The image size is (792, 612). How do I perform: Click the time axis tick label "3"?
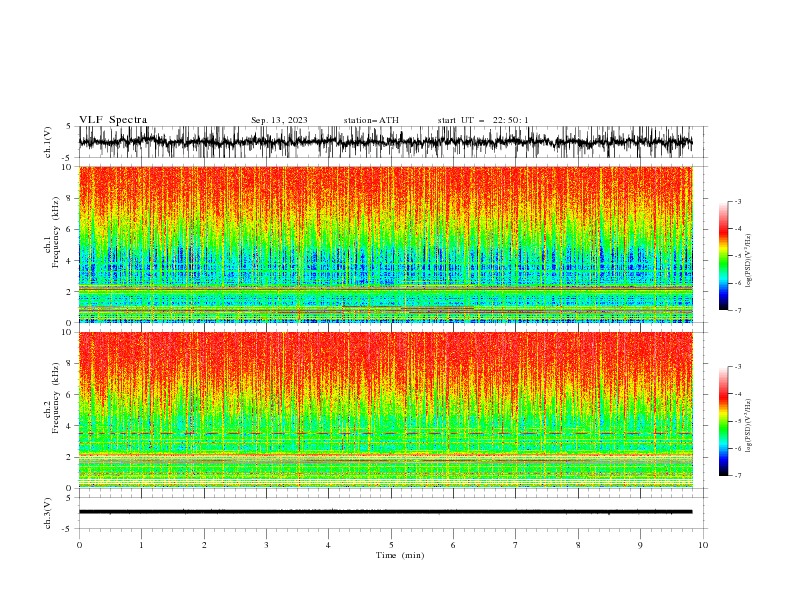click(x=266, y=545)
